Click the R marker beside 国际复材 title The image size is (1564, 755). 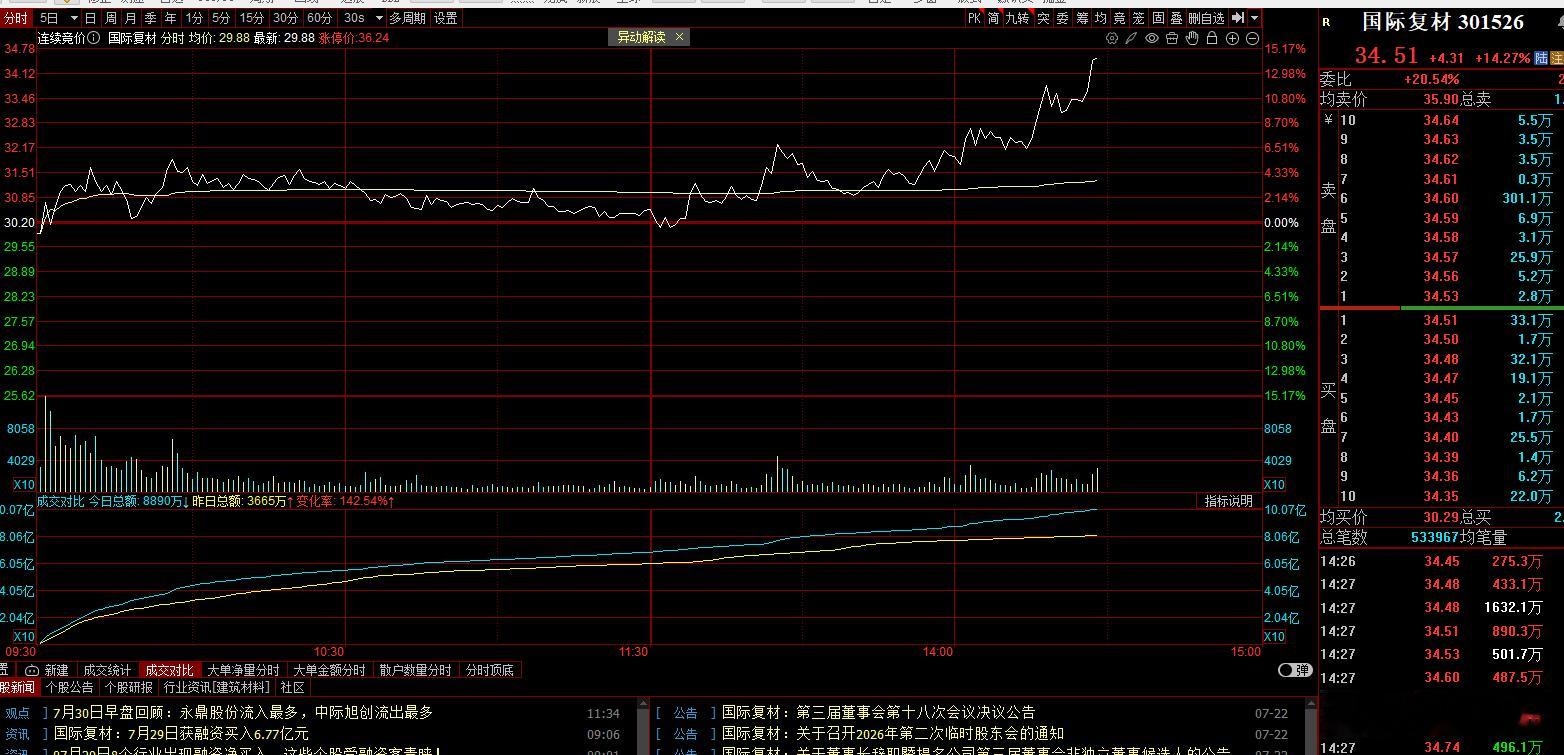1327,22
